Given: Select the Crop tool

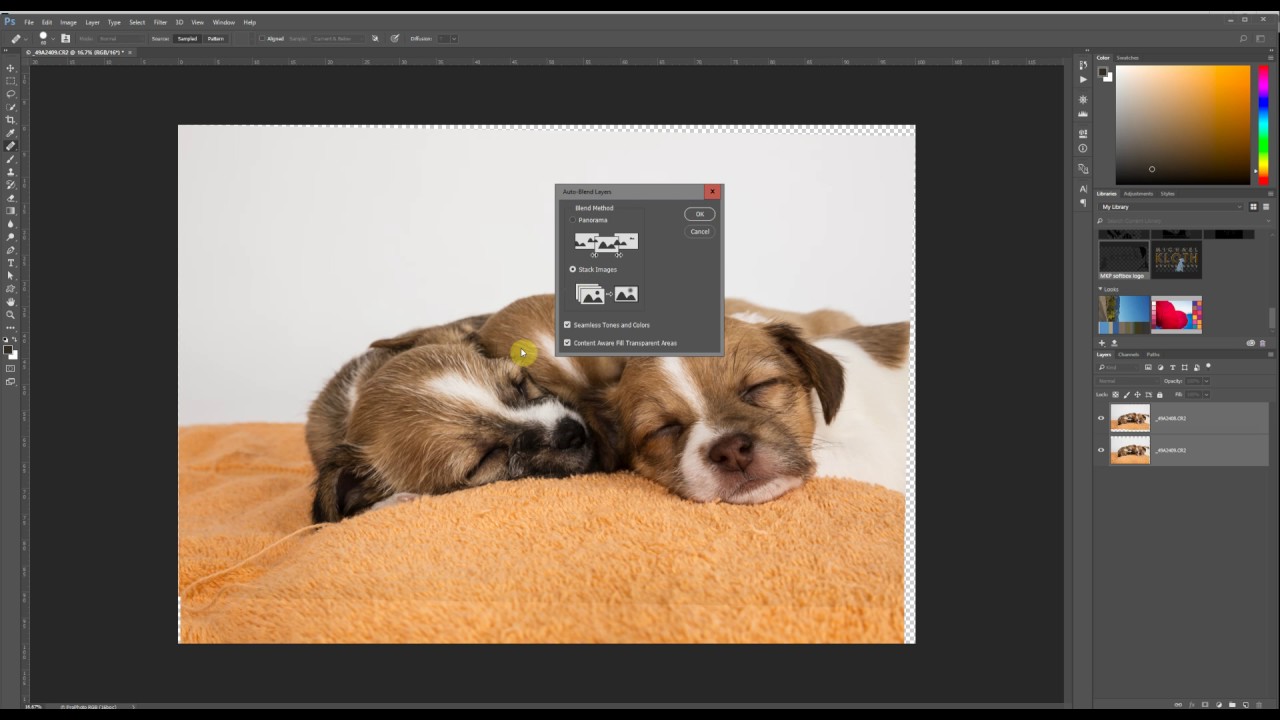Looking at the screenshot, I should [11, 119].
